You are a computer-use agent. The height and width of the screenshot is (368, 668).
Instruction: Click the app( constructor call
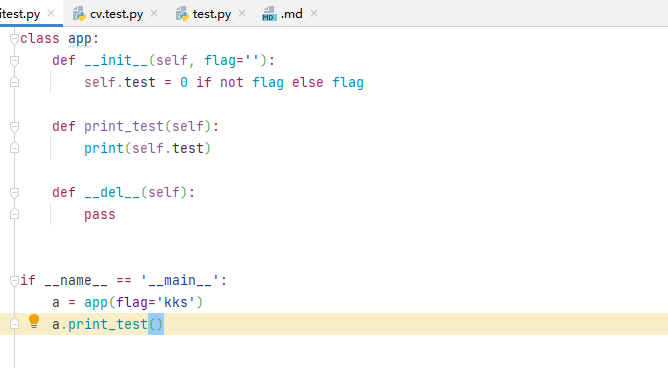(x=96, y=302)
